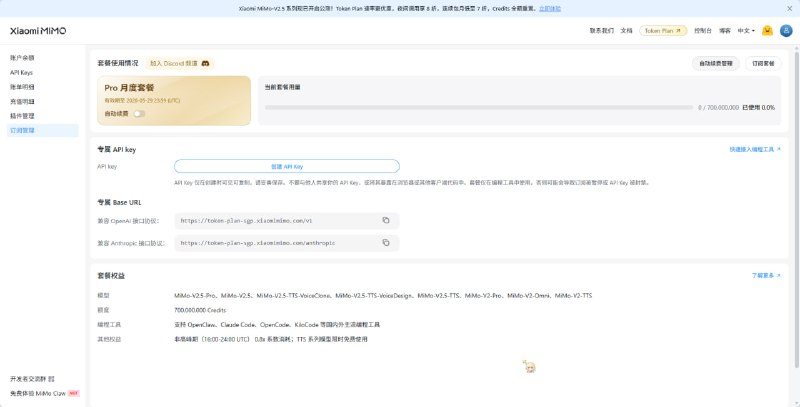Click the QR code icon beside 开发者交流群
Screen dimensions: 800x407
[52, 379]
